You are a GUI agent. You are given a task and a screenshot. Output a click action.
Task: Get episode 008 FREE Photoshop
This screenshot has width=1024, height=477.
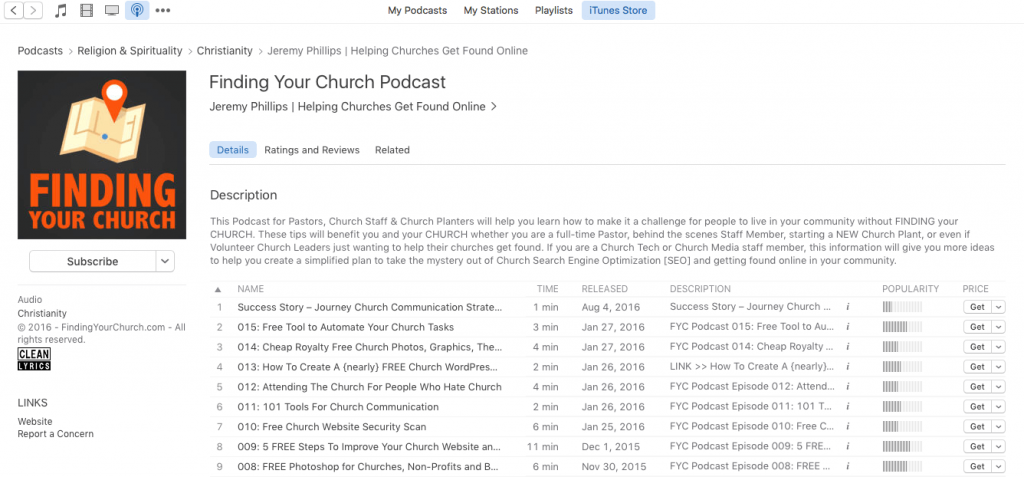(978, 467)
